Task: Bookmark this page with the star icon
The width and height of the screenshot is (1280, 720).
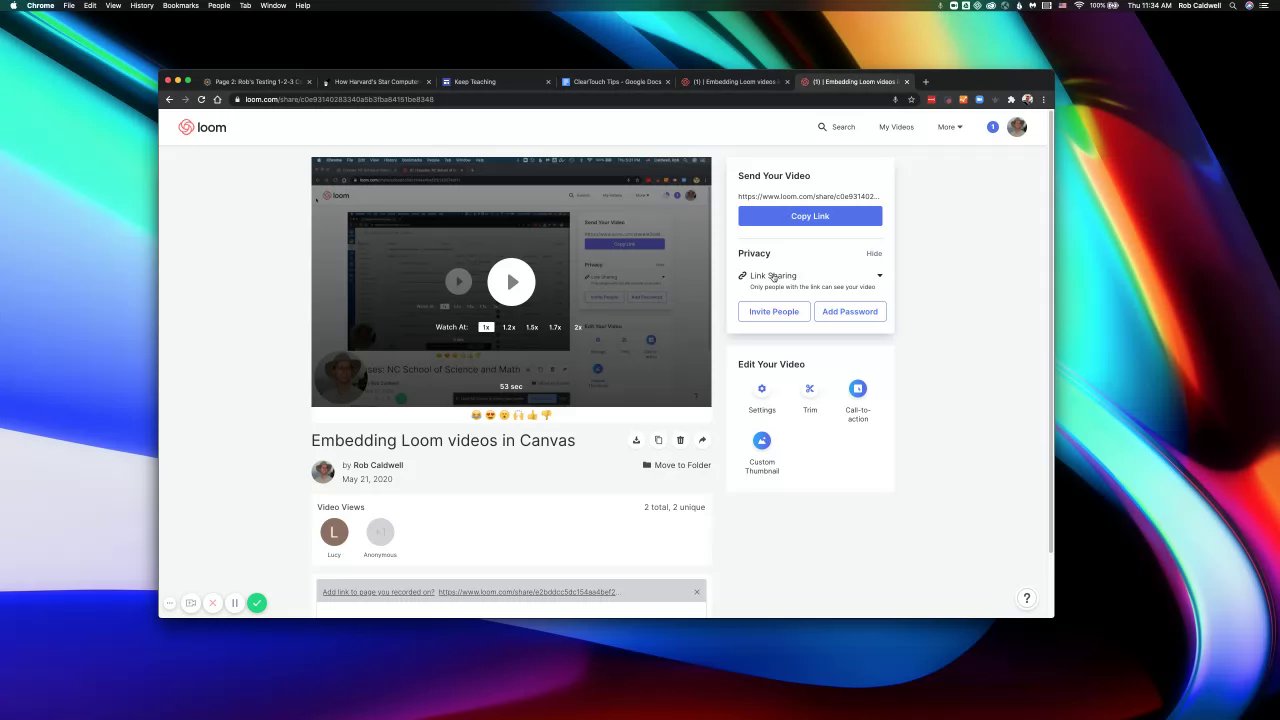Action: 911,100
